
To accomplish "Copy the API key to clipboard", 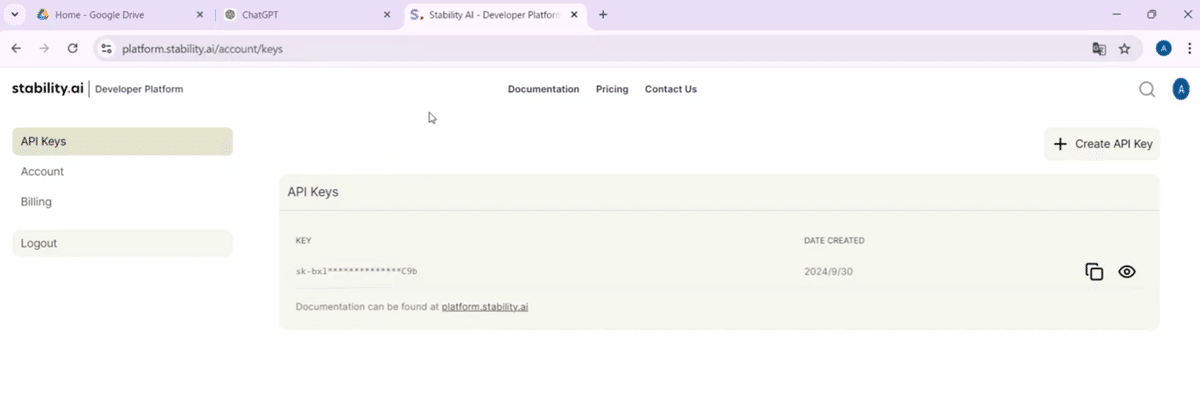I will coord(1094,272).
